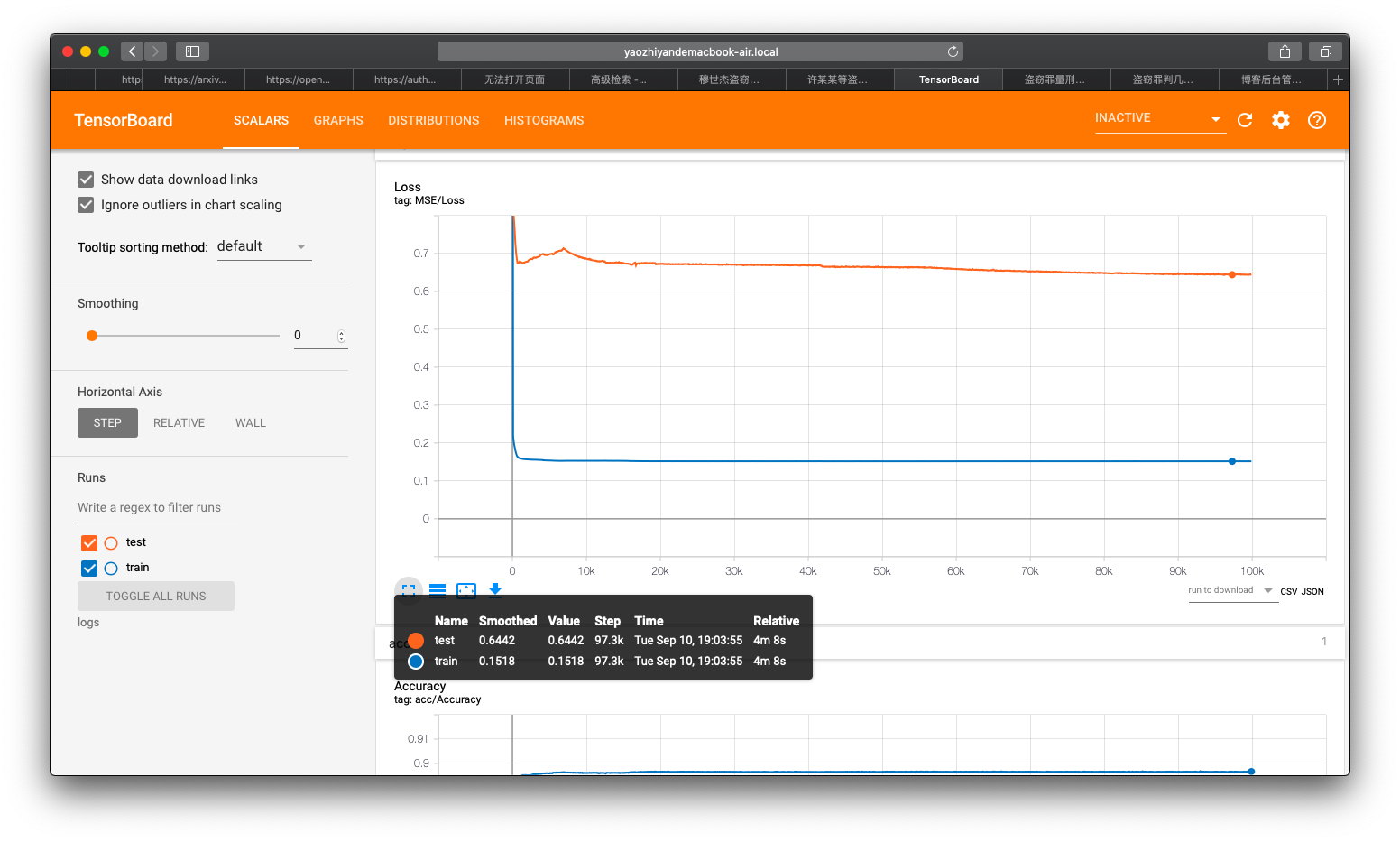Click the TensorBoard logo title

click(x=124, y=120)
